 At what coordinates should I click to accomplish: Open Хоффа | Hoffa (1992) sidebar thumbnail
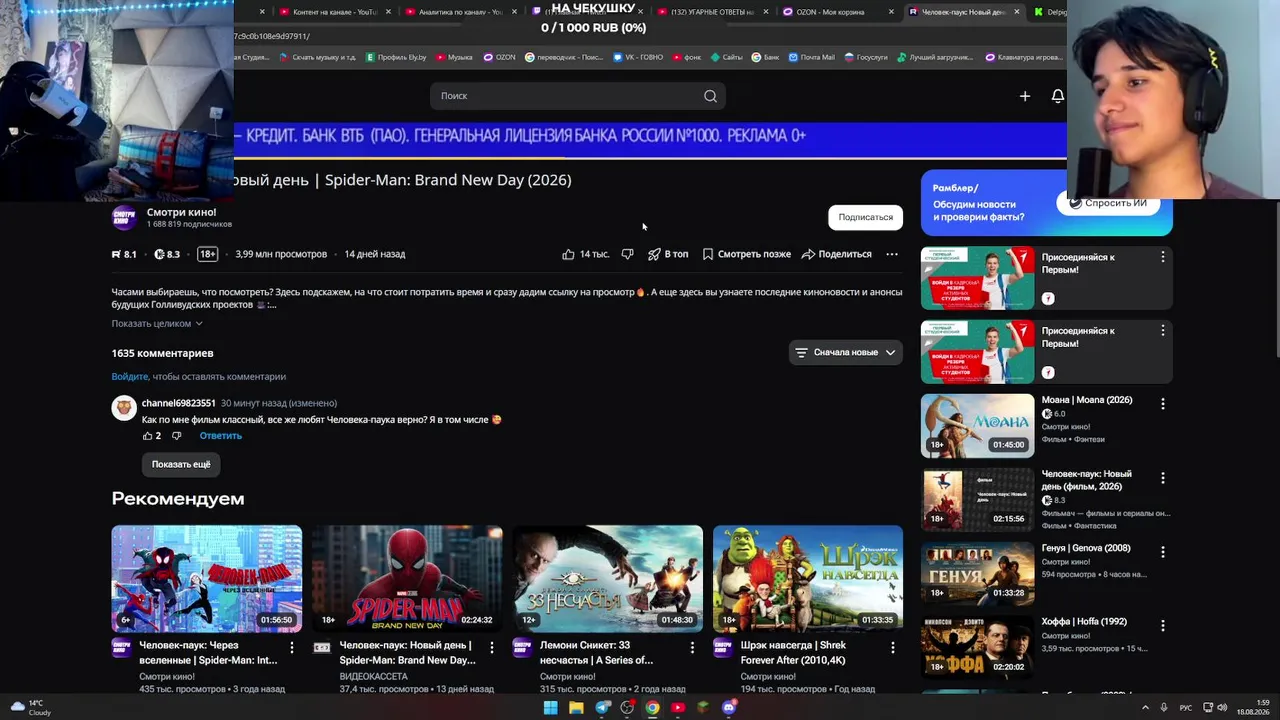click(977, 648)
